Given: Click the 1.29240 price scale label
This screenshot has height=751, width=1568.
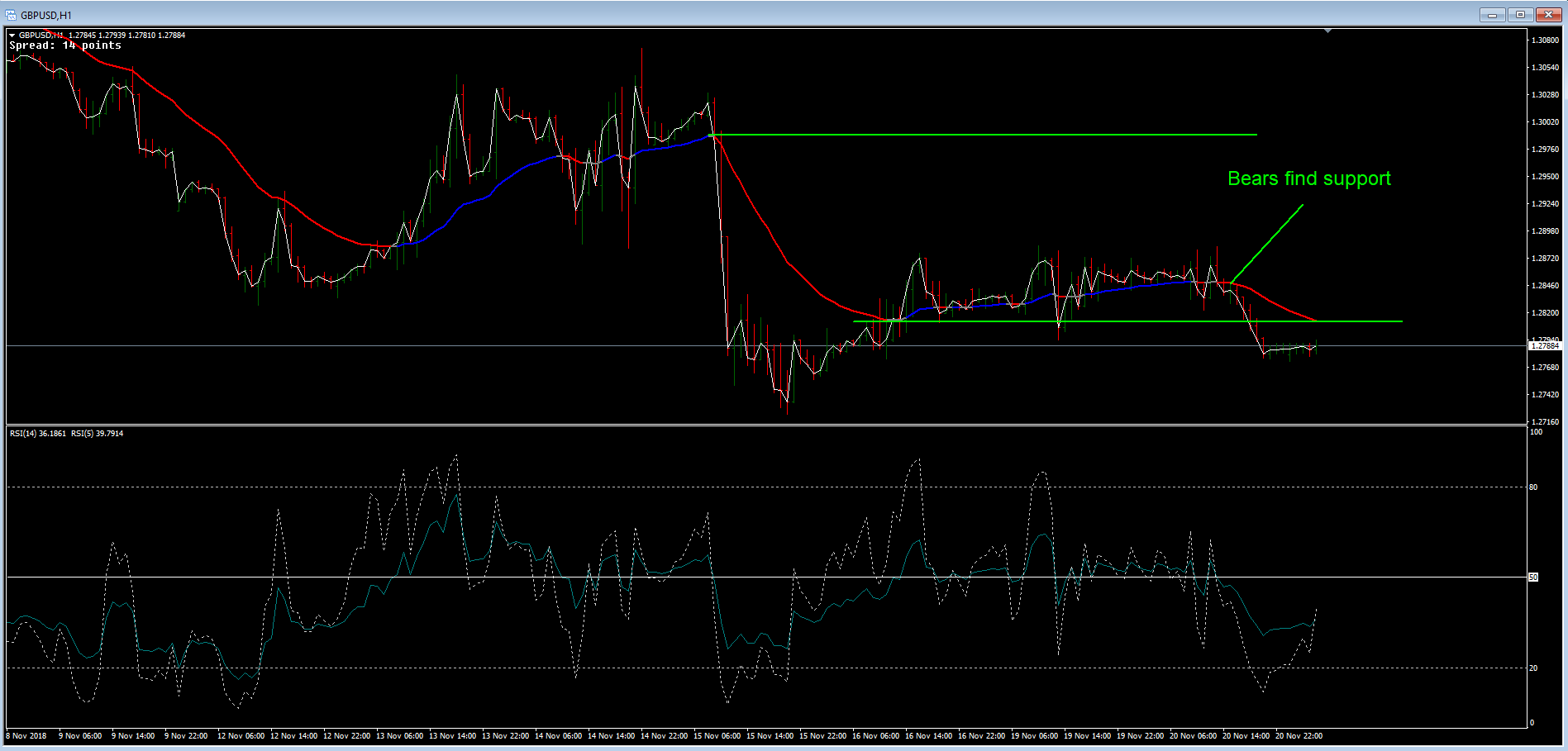Looking at the screenshot, I should tap(1545, 203).
